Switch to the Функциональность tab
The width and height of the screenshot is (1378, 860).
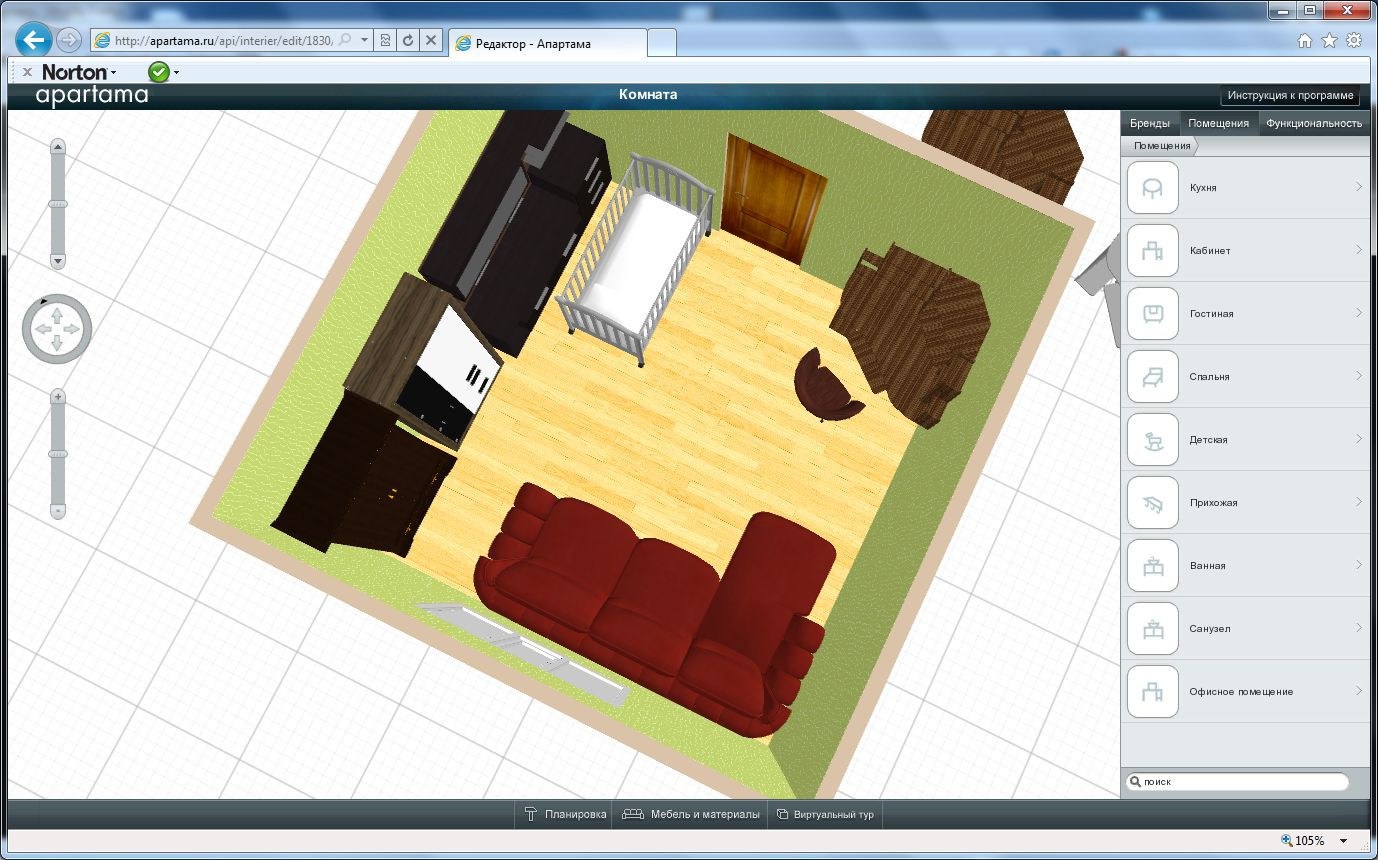click(x=1313, y=123)
